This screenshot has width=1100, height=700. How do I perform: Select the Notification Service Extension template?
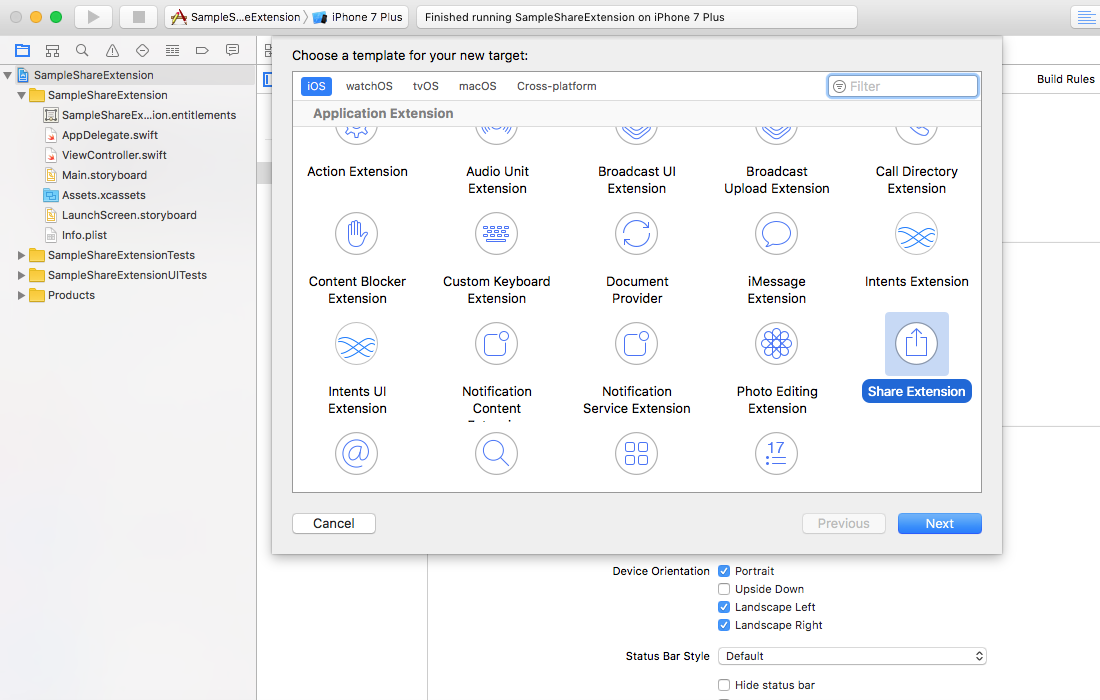click(x=636, y=344)
